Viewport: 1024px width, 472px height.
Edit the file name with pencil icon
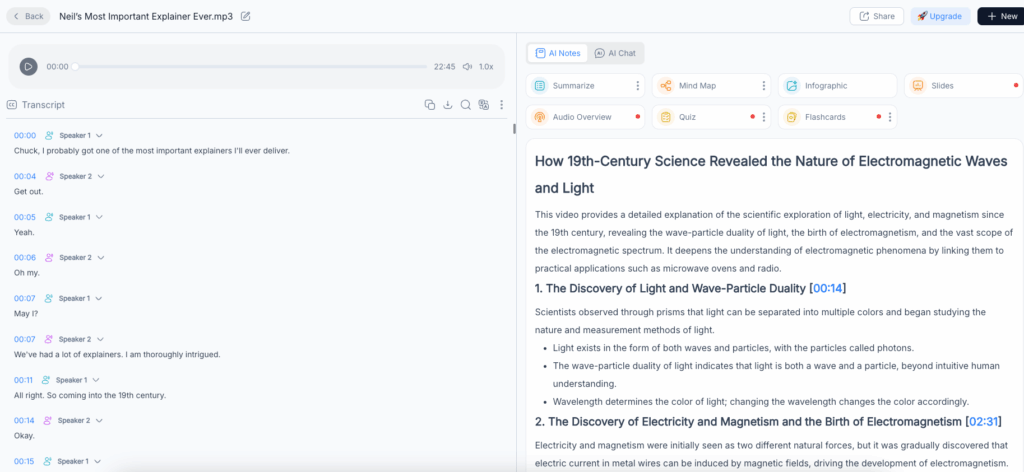tap(246, 16)
